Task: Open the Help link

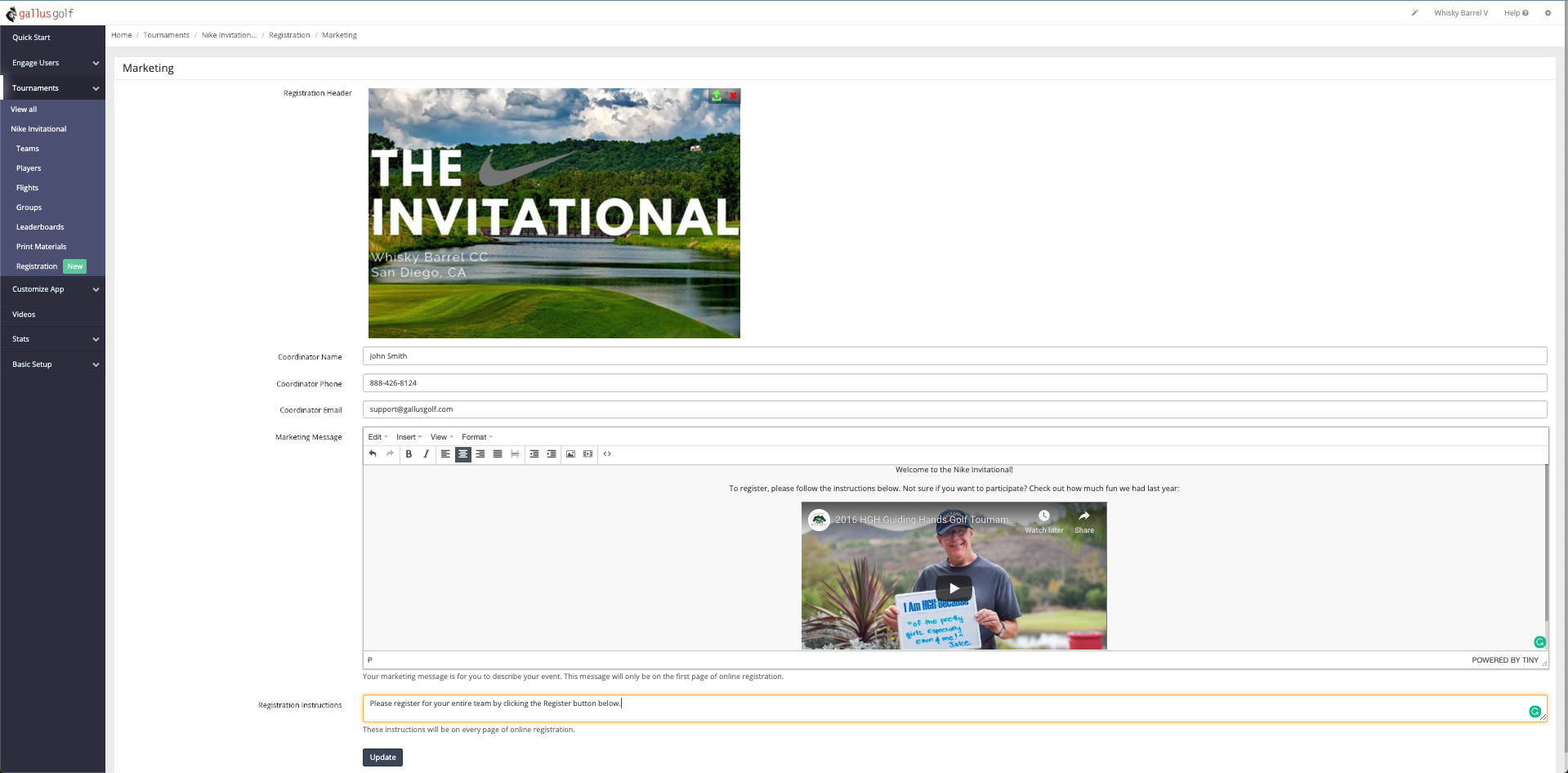Action: 1516,13
